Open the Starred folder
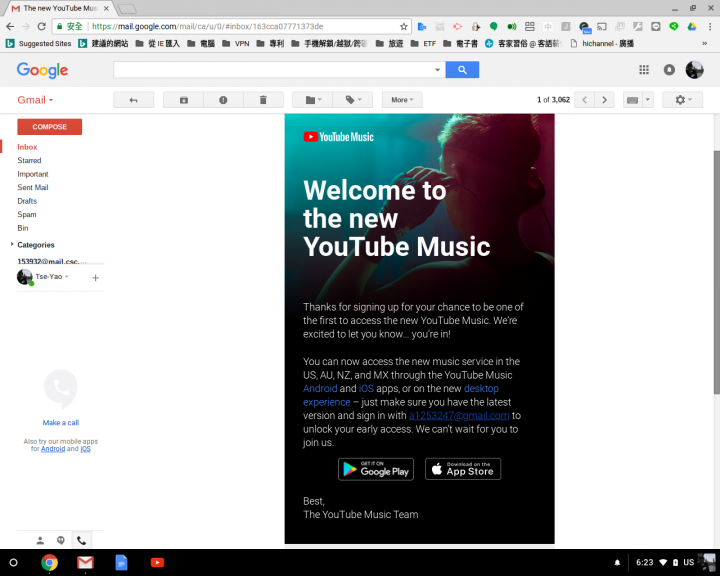720x576 pixels. click(x=29, y=160)
